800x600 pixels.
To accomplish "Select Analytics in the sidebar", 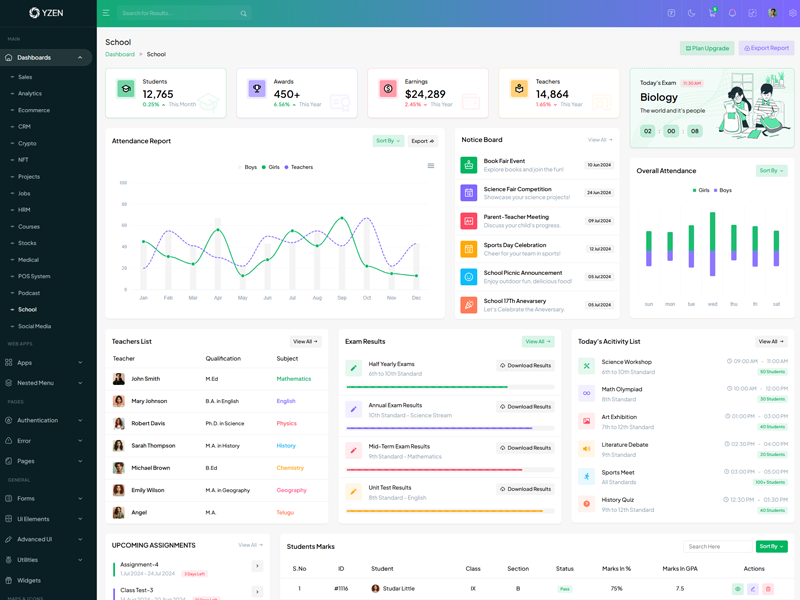I will (30, 93).
